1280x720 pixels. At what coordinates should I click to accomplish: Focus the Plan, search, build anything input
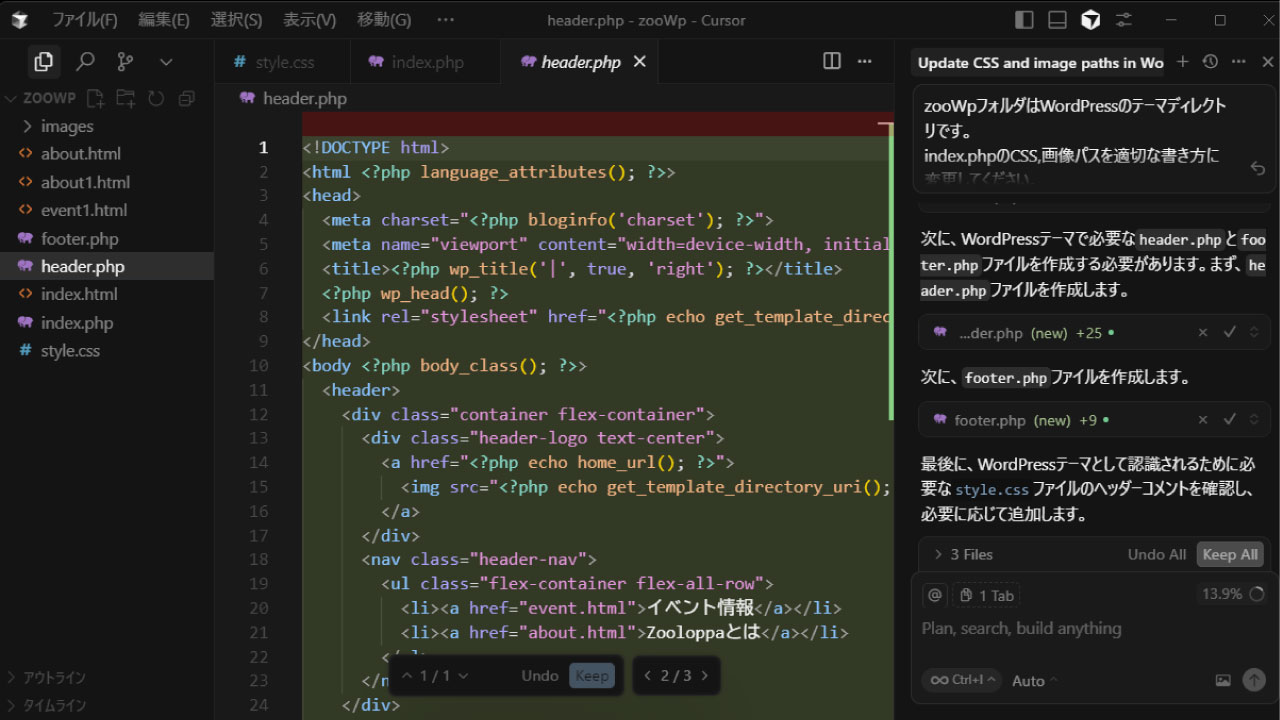[1094, 628]
